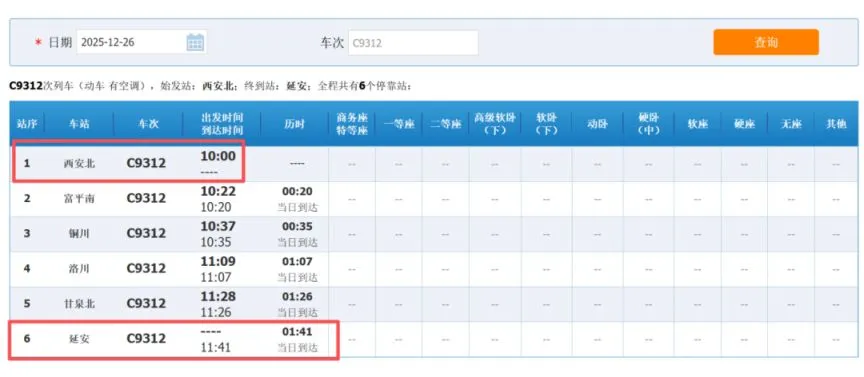Click the 日期 field label
Viewport: 864px width, 377px height.
pos(60,42)
